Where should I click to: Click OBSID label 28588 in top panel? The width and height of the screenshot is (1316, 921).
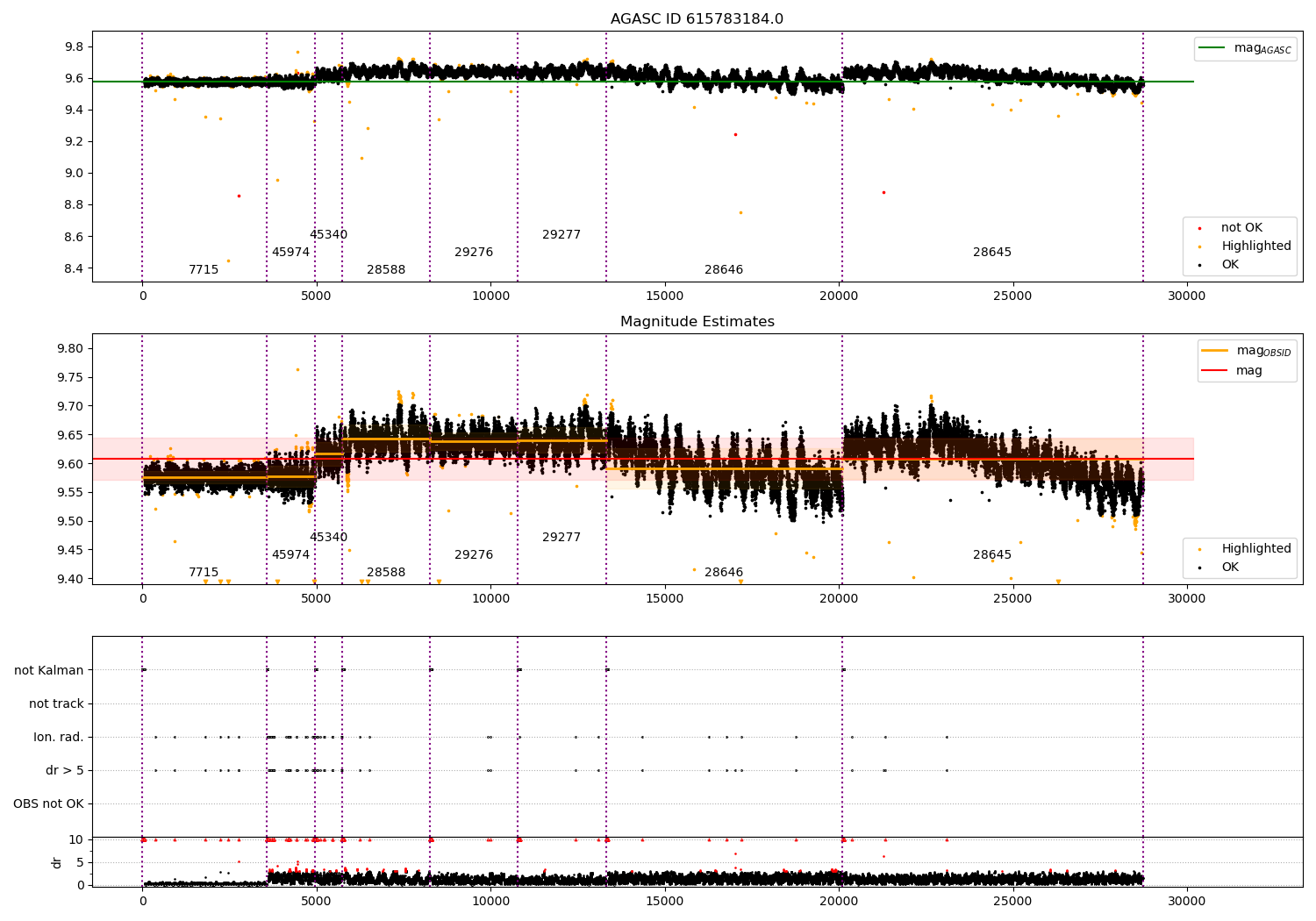click(x=386, y=270)
